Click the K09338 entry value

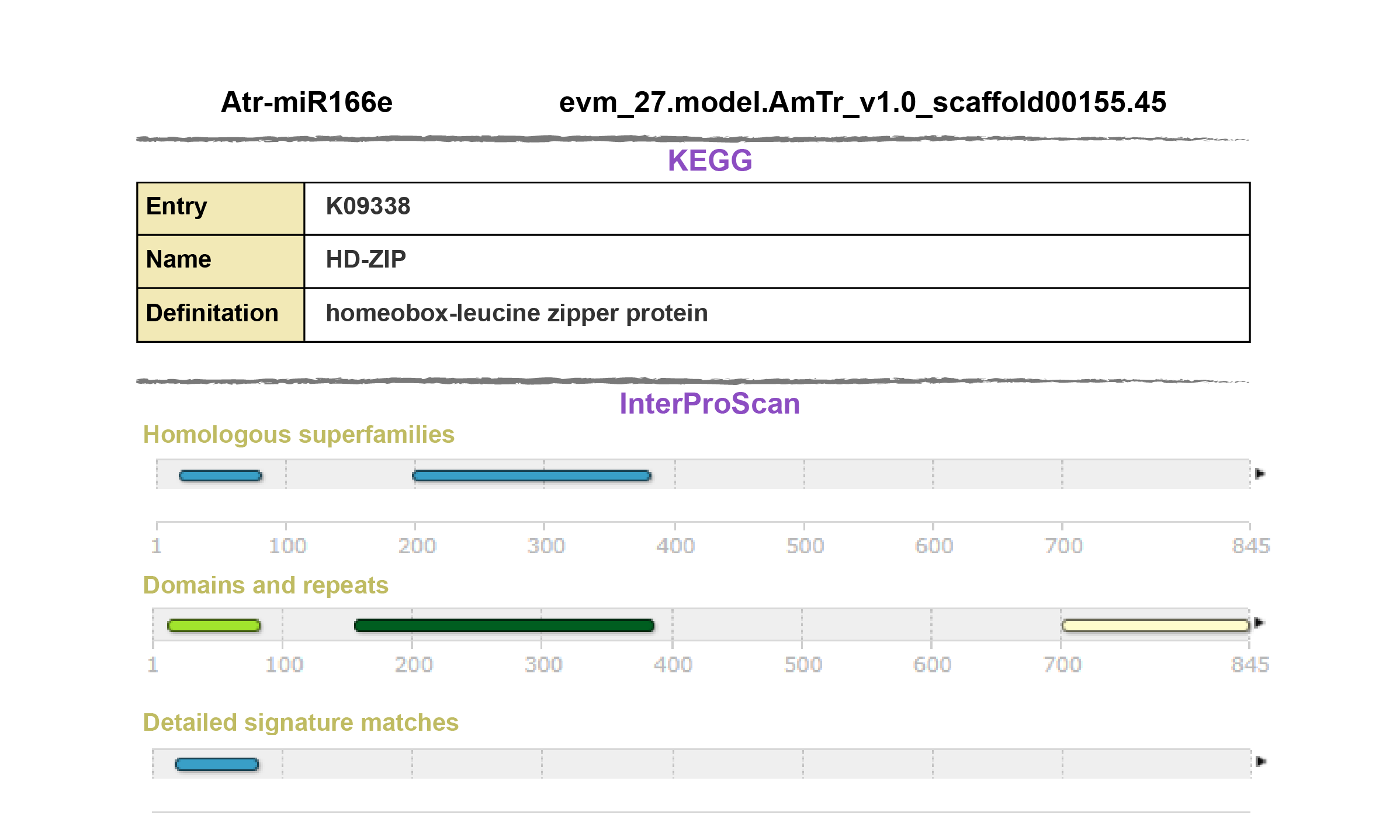click(x=368, y=206)
